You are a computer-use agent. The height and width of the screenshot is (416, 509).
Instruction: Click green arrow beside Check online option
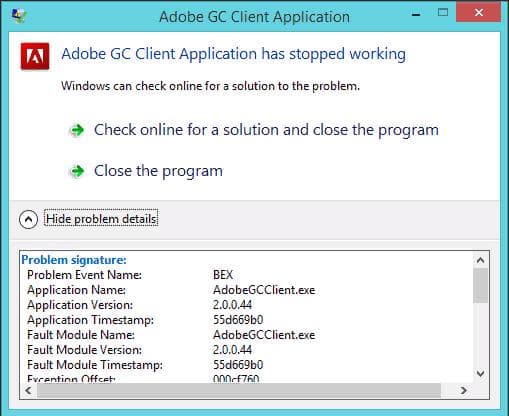coord(78,130)
